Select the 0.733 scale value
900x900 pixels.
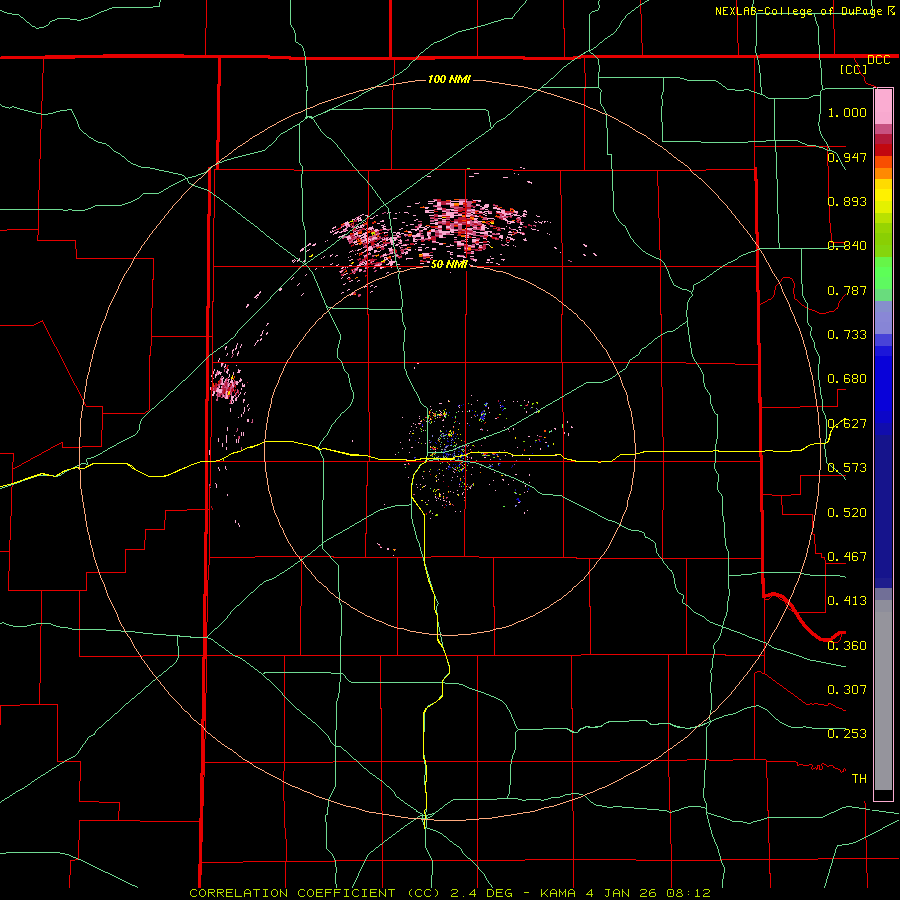[847, 334]
